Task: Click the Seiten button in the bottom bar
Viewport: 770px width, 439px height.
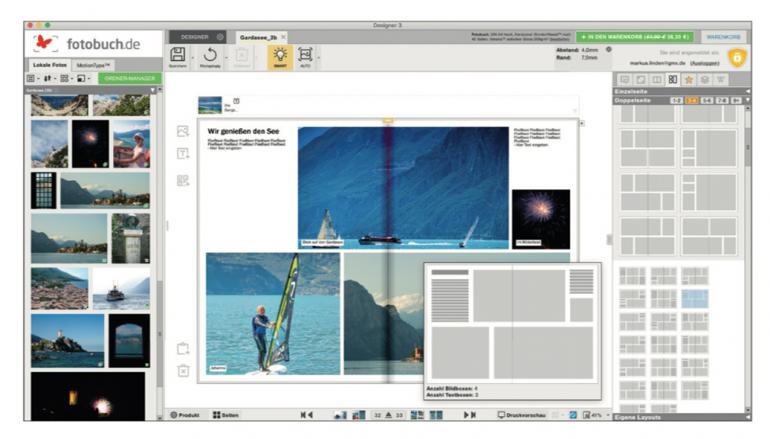Action: 226,415
